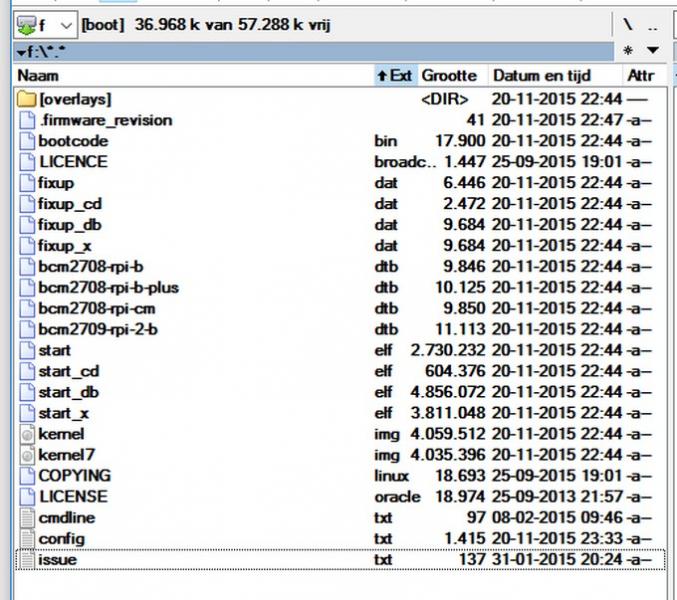Sort files by the Naam column

point(190,75)
